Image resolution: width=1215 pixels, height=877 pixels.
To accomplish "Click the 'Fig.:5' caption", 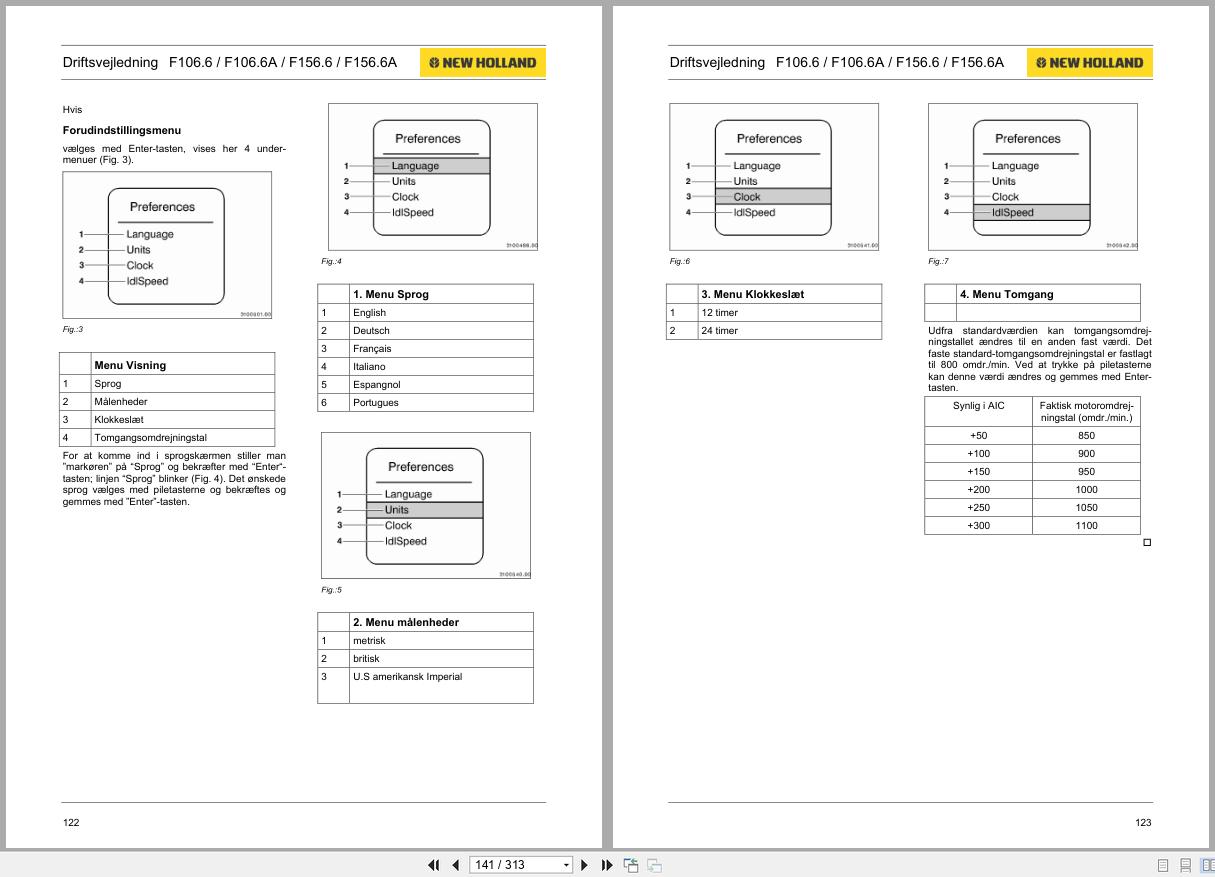I will pyautogui.click(x=331, y=589).
